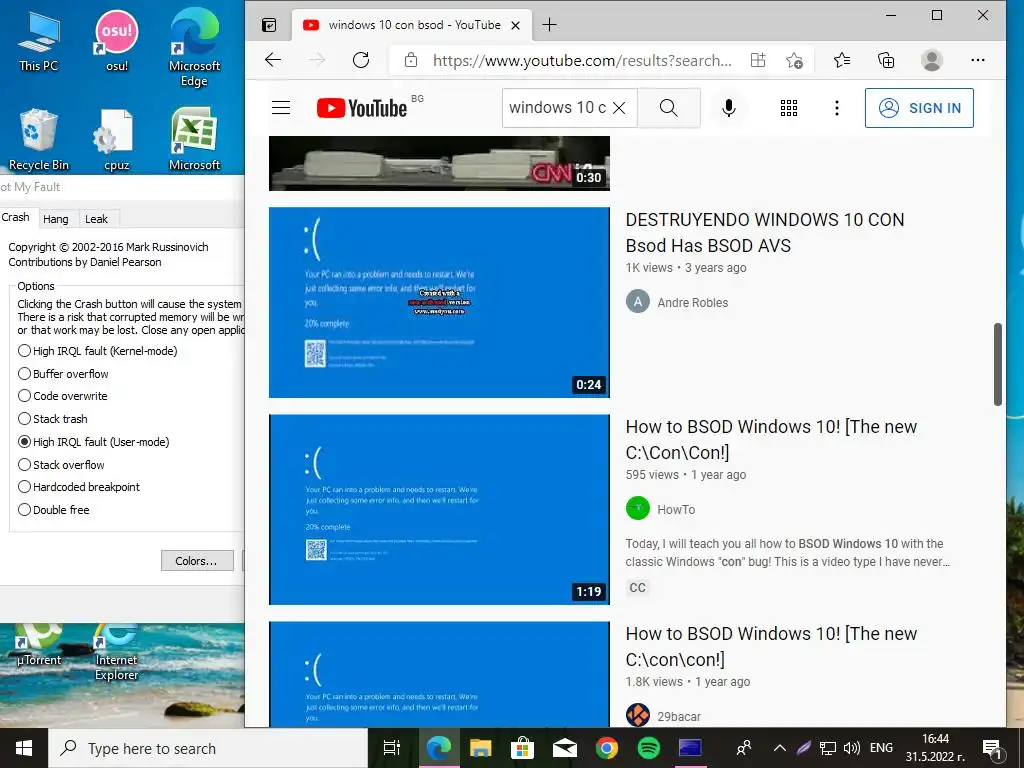This screenshot has height=768, width=1024.
Task: Switch to the Hang tab in Not My Fault
Action: (x=56, y=219)
